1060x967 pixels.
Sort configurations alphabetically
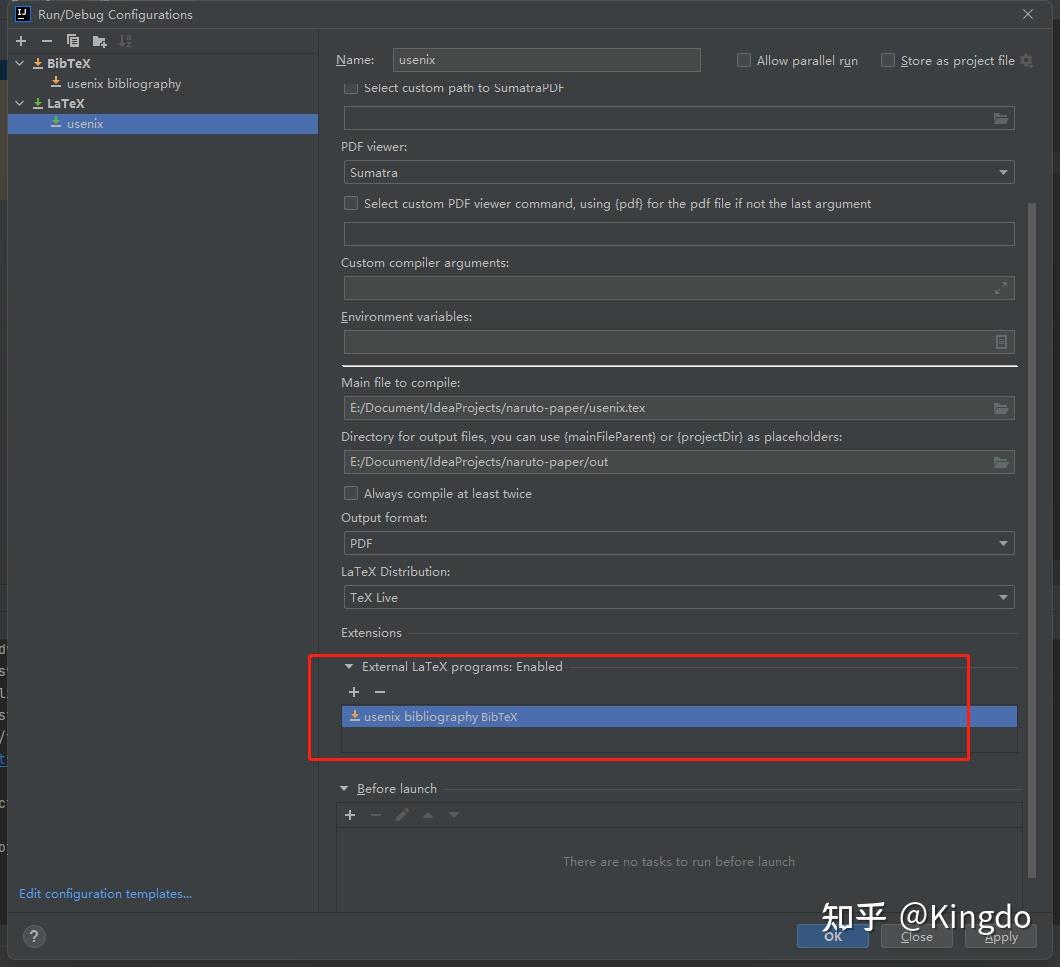click(x=124, y=41)
